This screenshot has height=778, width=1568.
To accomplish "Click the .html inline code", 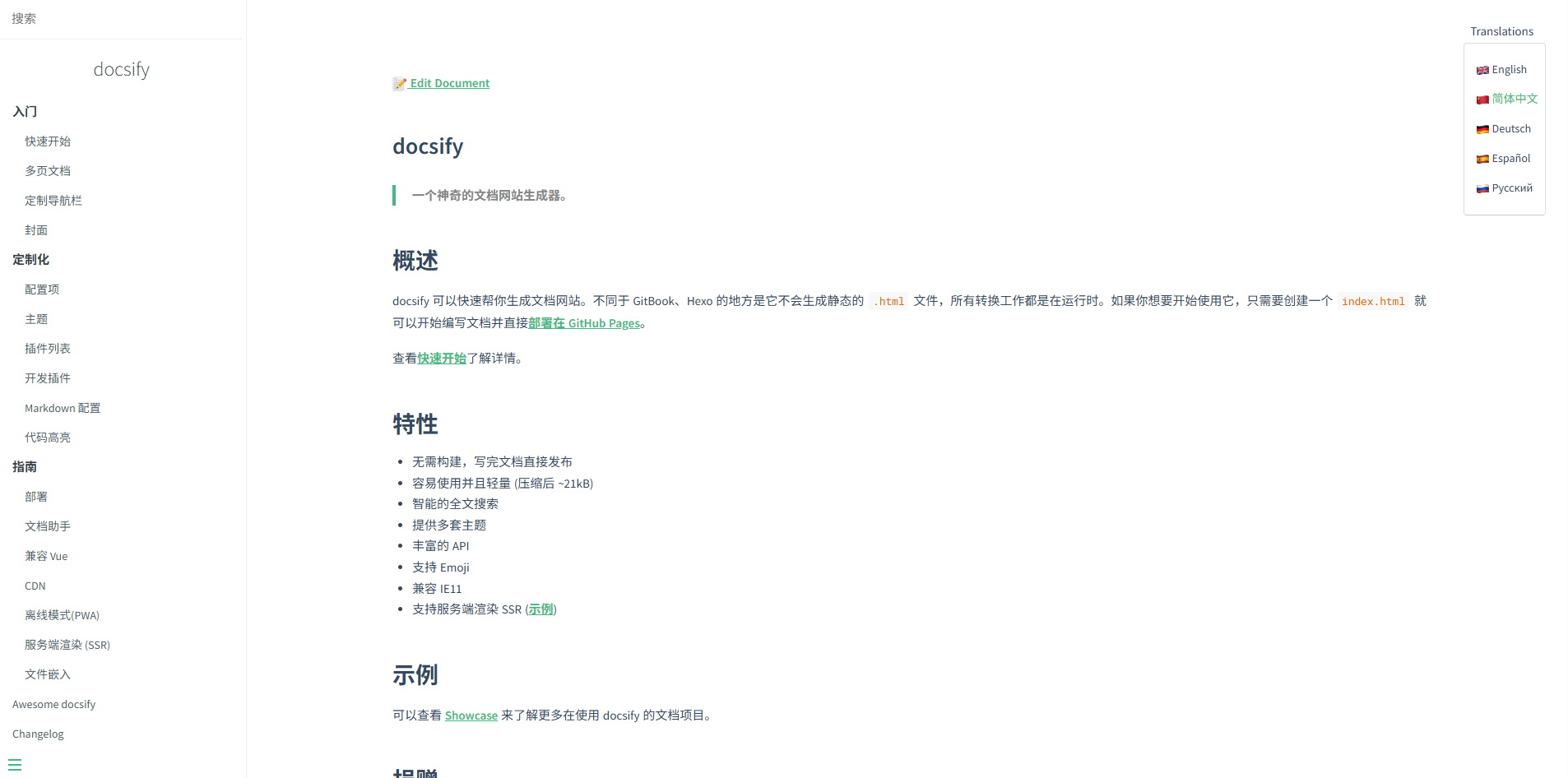I will pos(888,301).
